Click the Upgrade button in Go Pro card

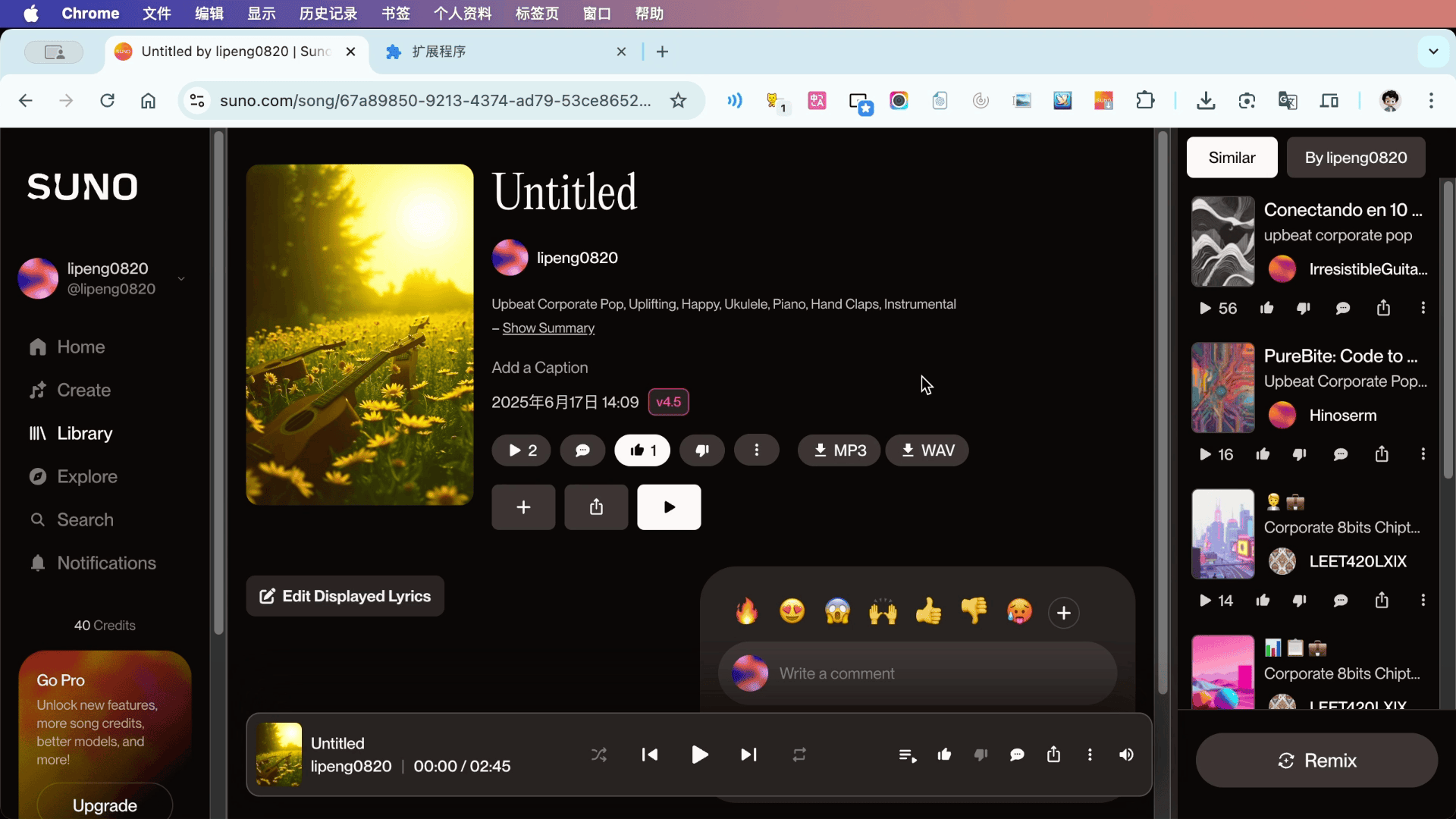click(x=105, y=805)
